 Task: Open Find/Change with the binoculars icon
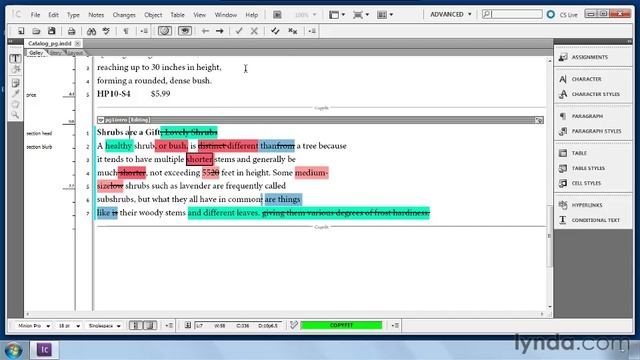91,31
